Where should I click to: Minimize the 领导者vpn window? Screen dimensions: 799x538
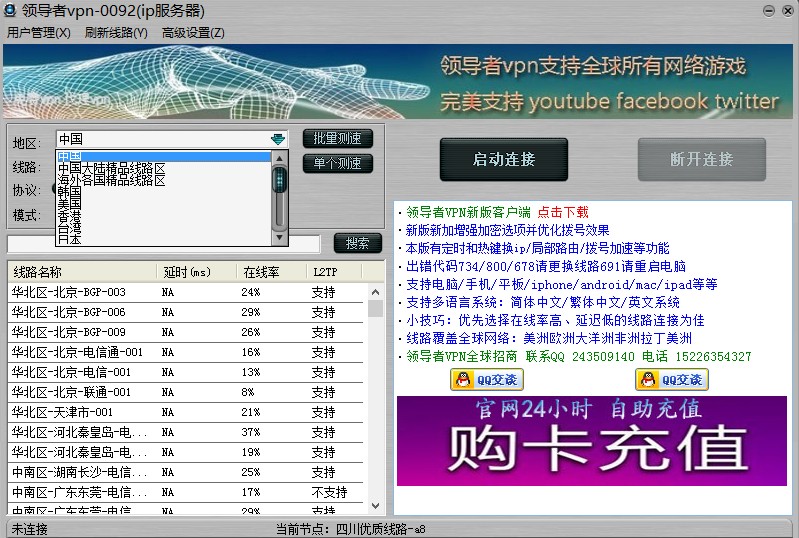[769, 11]
